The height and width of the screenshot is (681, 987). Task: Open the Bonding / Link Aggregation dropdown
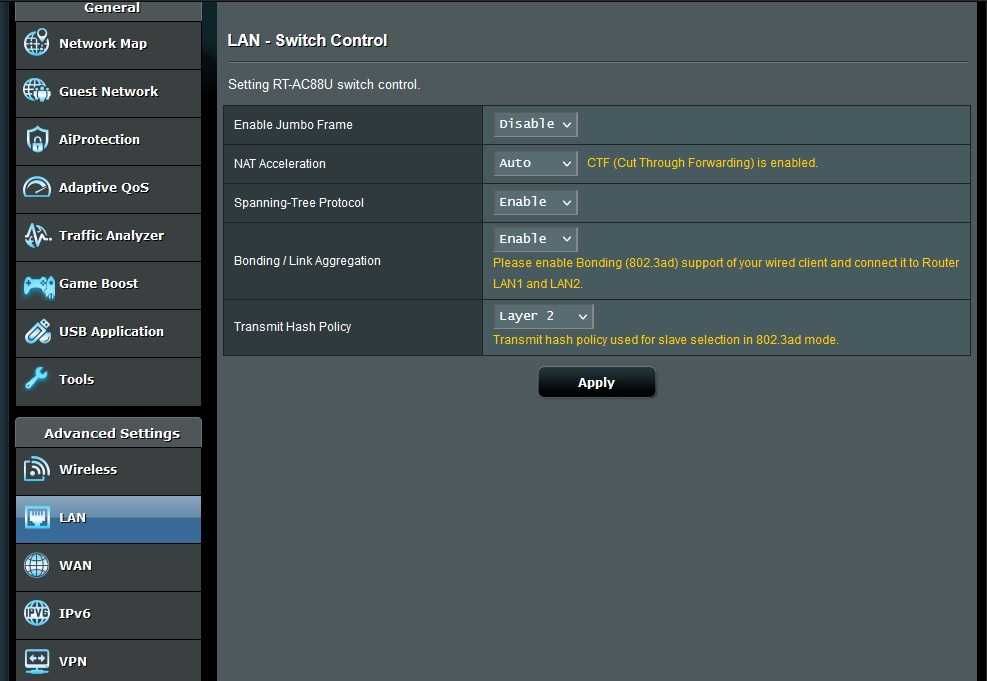pos(535,239)
